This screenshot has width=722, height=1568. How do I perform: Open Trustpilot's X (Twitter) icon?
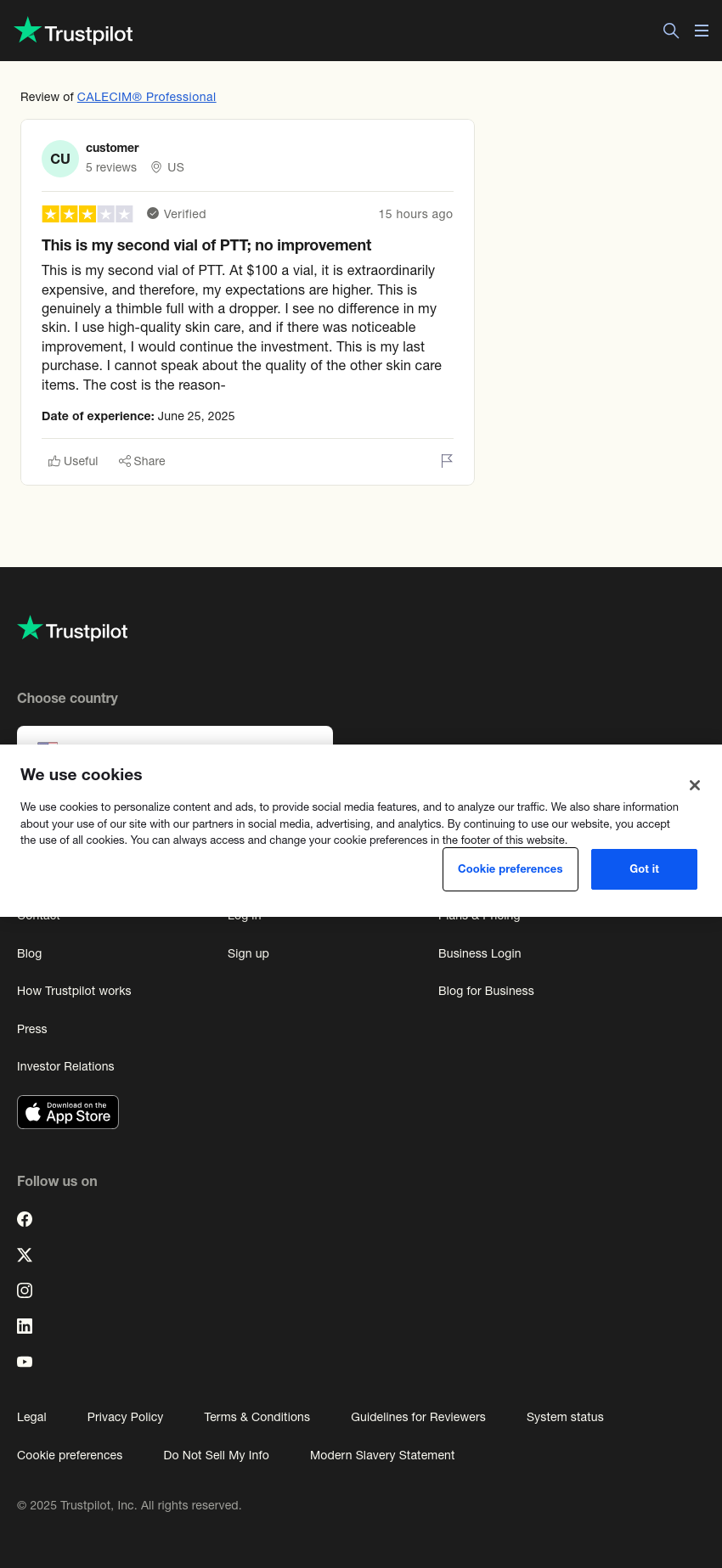(x=25, y=1255)
